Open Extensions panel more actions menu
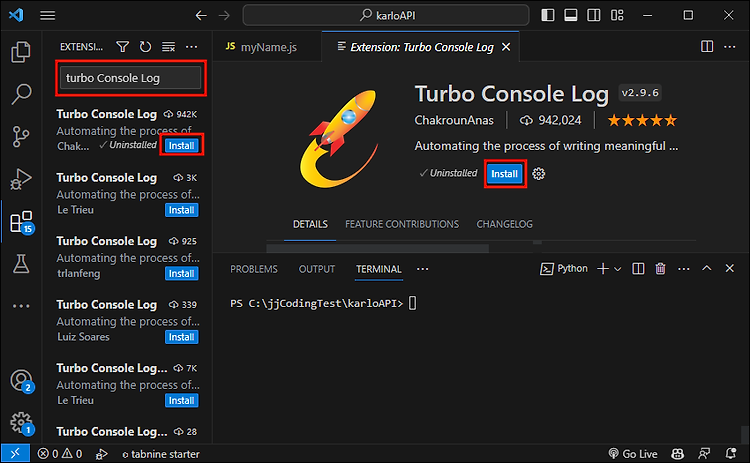Viewport: 750px width, 463px height. click(191, 46)
